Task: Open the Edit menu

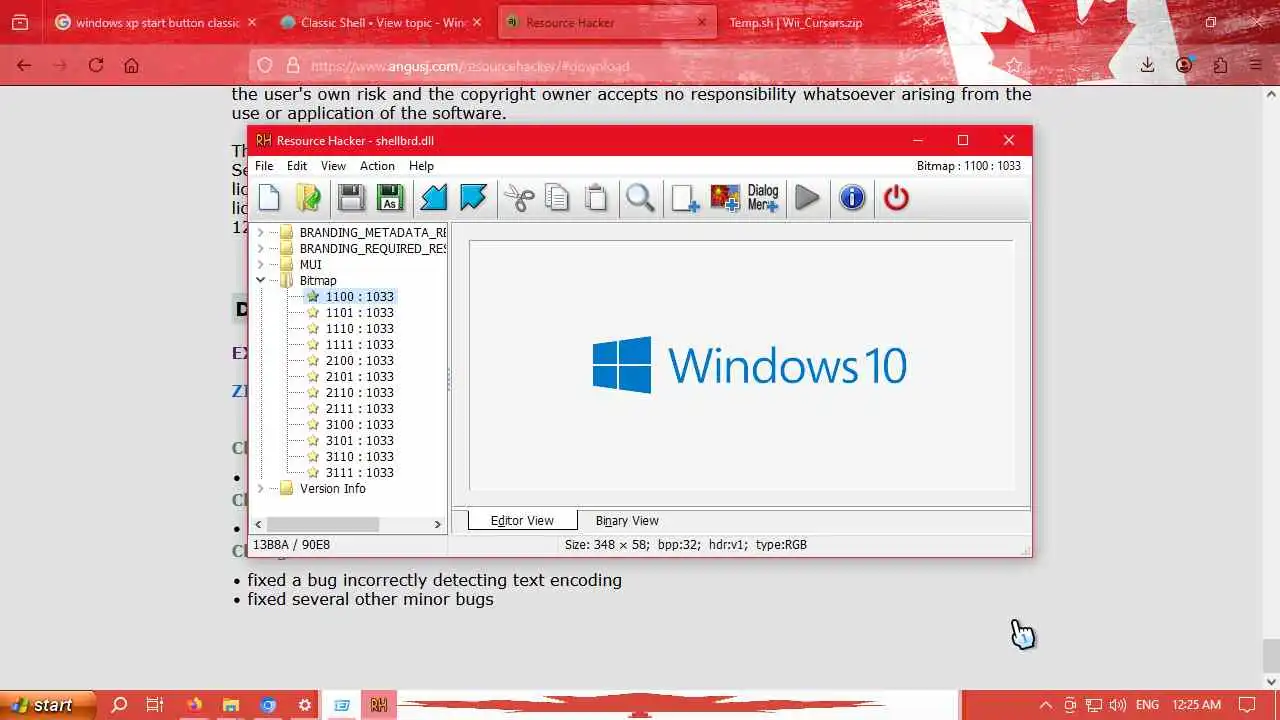Action: pos(297,166)
